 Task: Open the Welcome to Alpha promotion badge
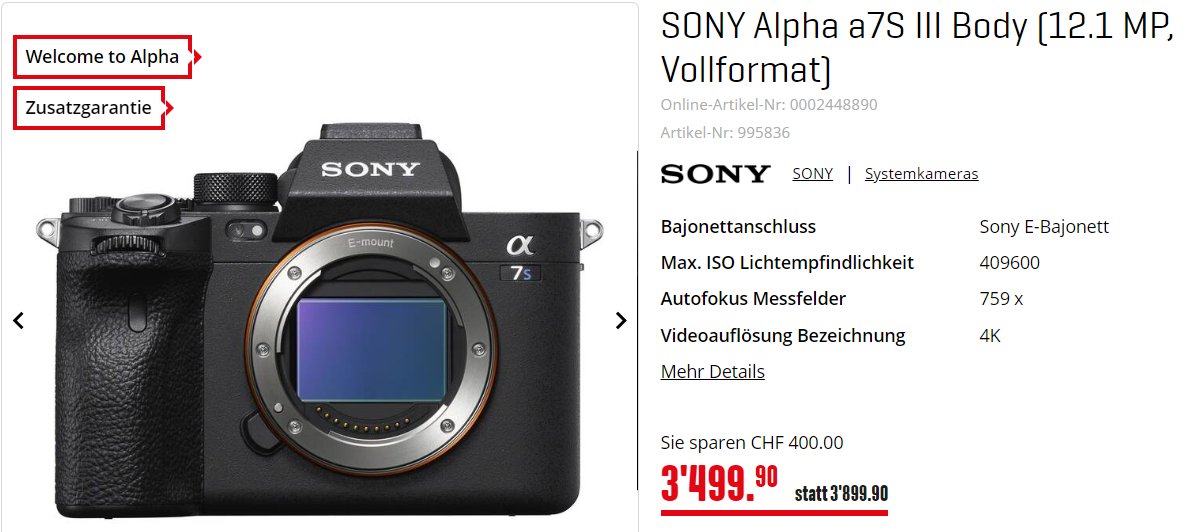(x=102, y=56)
